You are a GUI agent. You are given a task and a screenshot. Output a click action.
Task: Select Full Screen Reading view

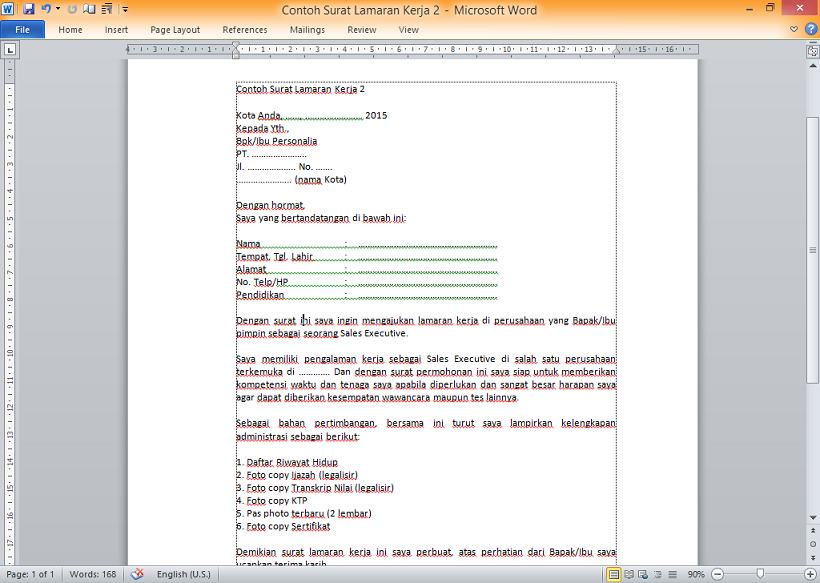(629, 574)
